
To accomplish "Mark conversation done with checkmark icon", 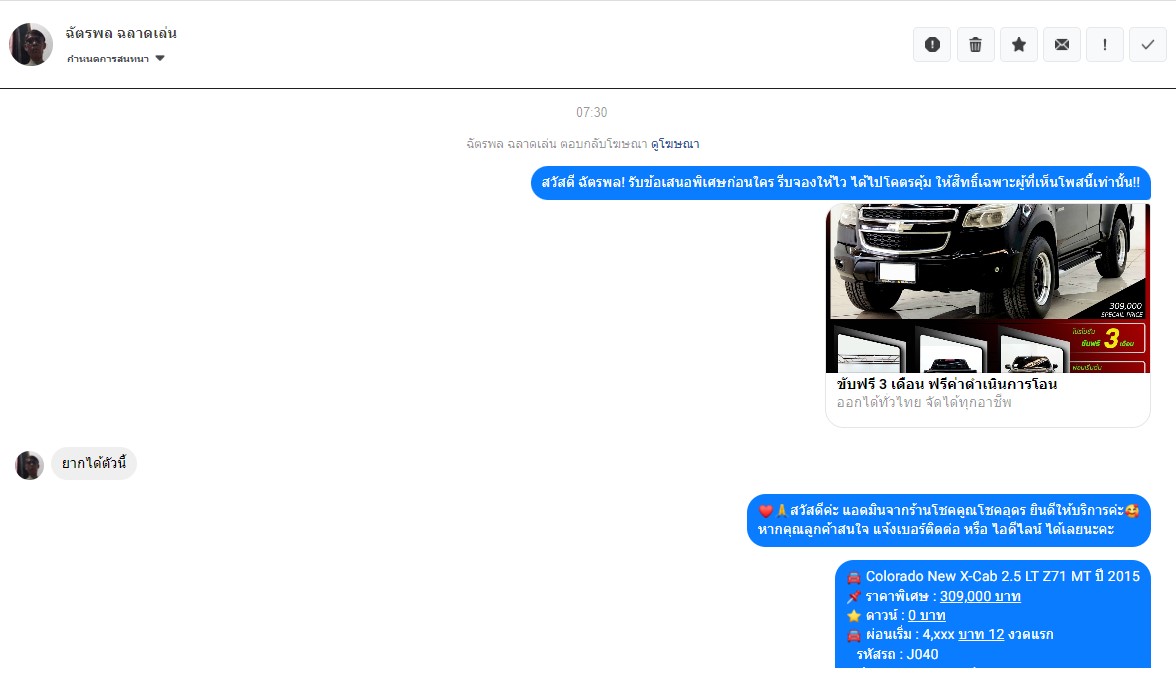I will [x=1147, y=45].
